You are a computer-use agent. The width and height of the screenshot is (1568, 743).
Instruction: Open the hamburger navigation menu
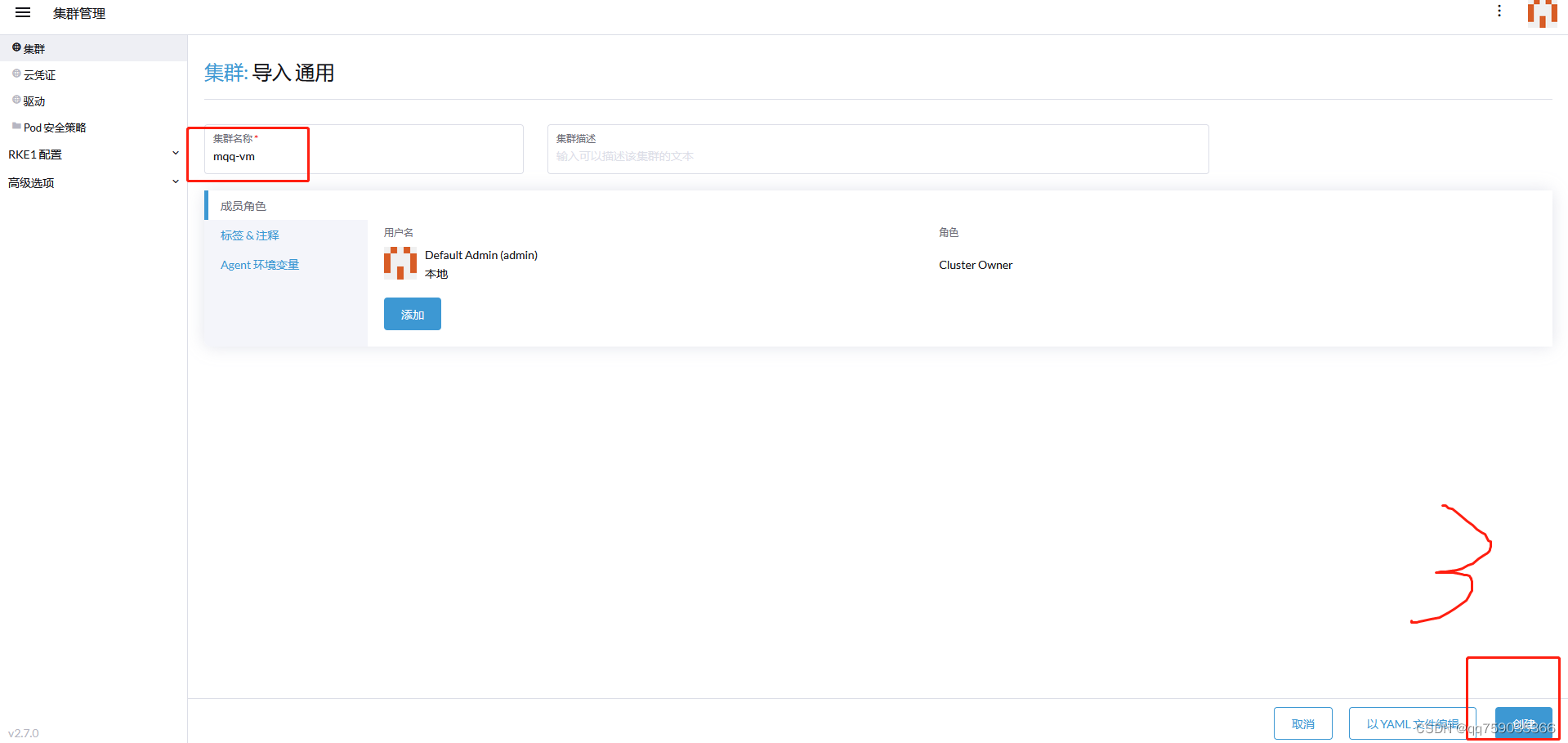(x=23, y=13)
